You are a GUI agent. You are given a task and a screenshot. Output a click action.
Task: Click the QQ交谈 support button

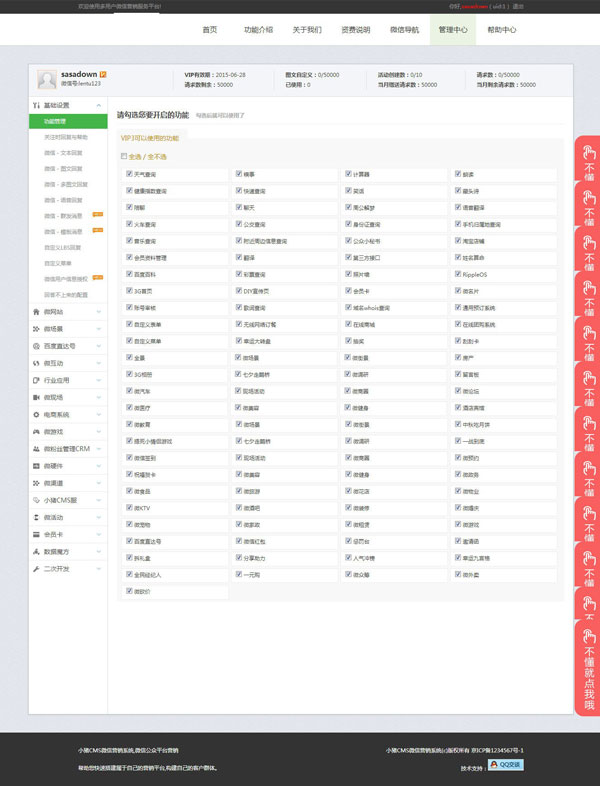(x=506, y=764)
